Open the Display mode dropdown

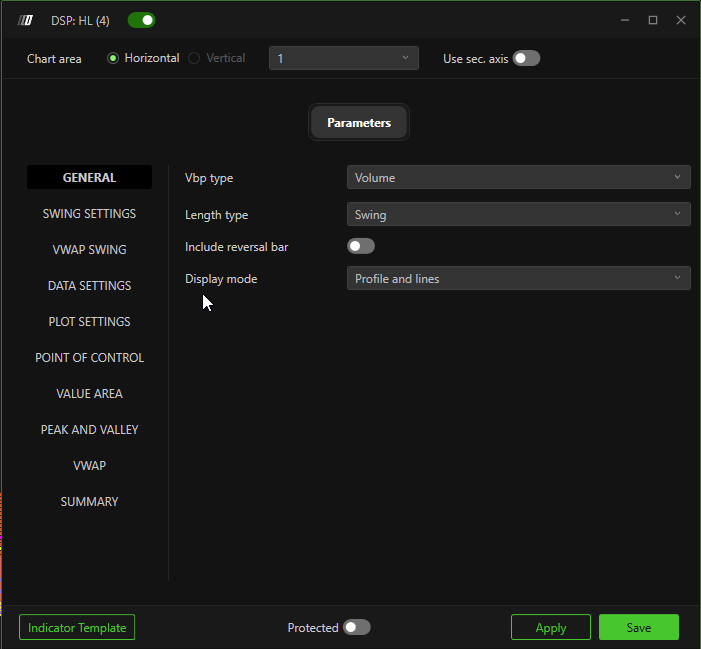pos(518,279)
